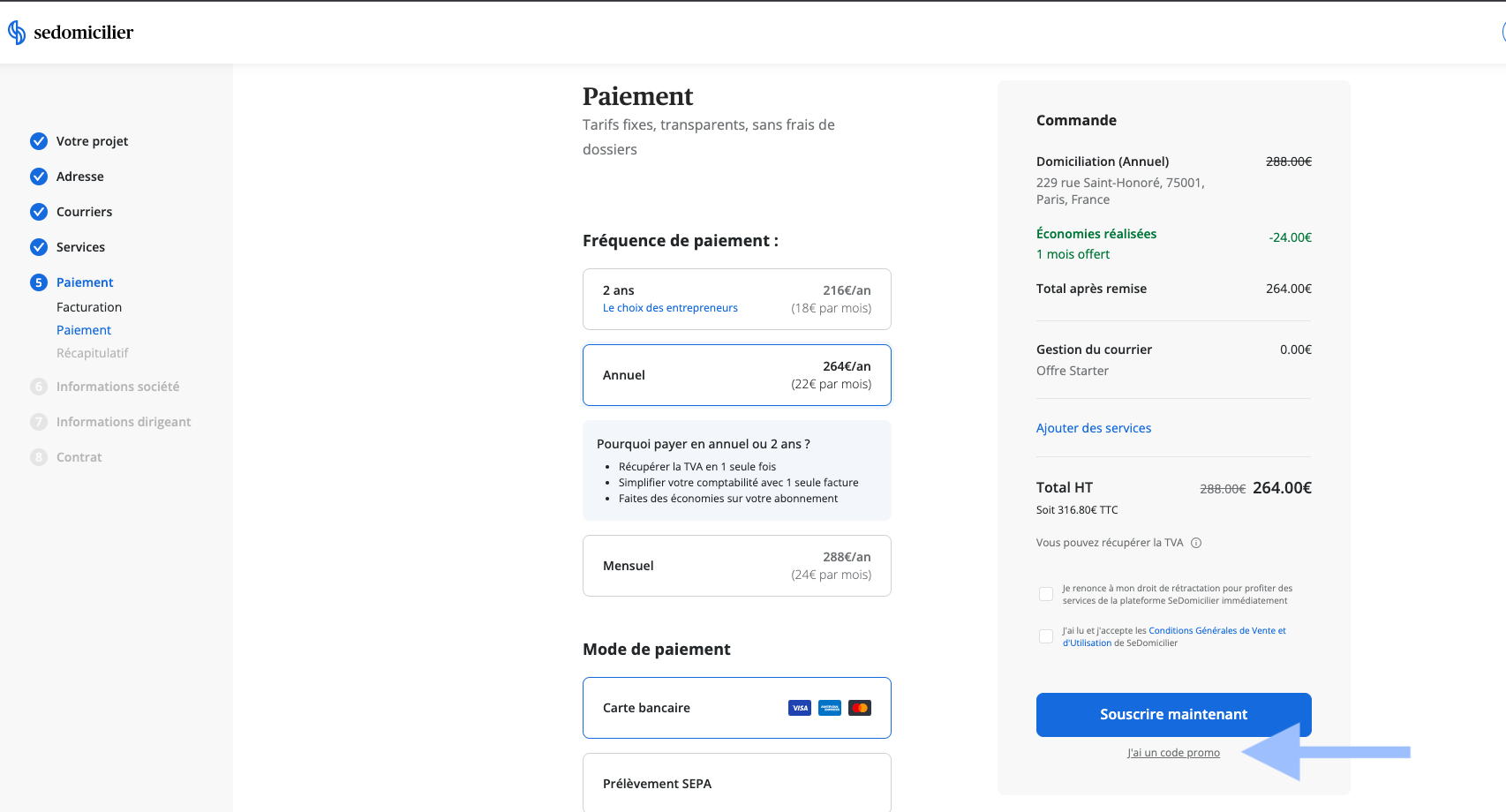Click Ajouter des services link
The image size is (1506, 812).
coord(1094,428)
